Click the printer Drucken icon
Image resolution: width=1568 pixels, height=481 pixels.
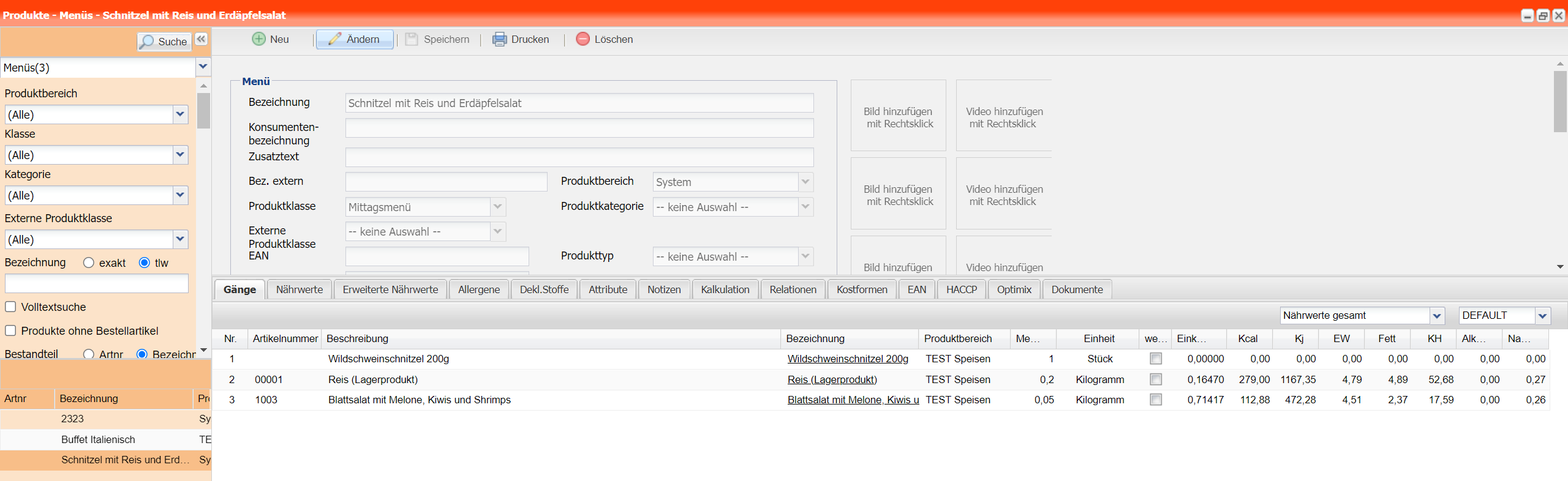pos(500,39)
